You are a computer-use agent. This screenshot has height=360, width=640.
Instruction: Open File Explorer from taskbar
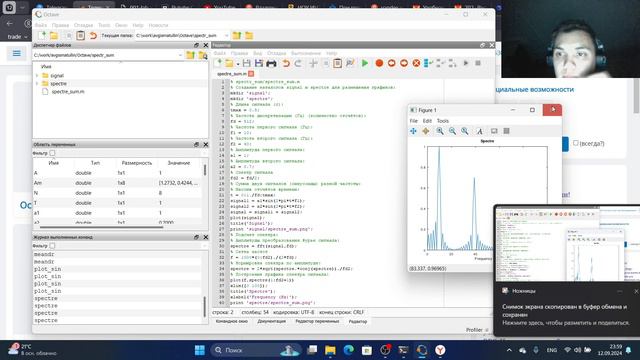(x=330, y=350)
